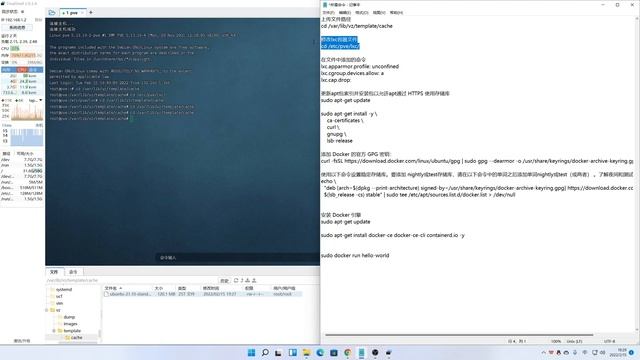Click the system info button in FinalShell sidebar
The width and height of the screenshot is (640, 360).
point(17,27)
